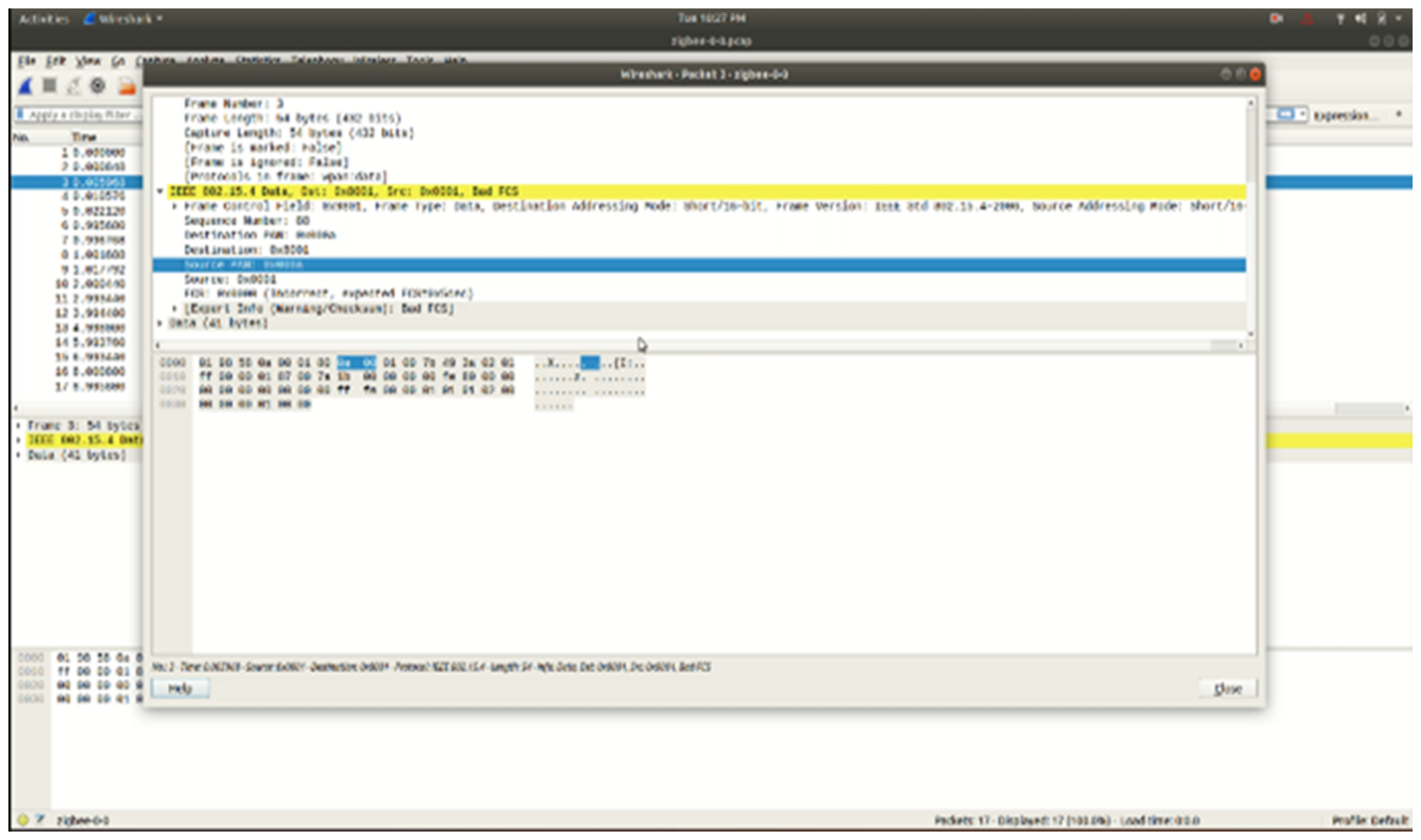
Task: Click the stop capture square icon
Action: click(x=50, y=86)
